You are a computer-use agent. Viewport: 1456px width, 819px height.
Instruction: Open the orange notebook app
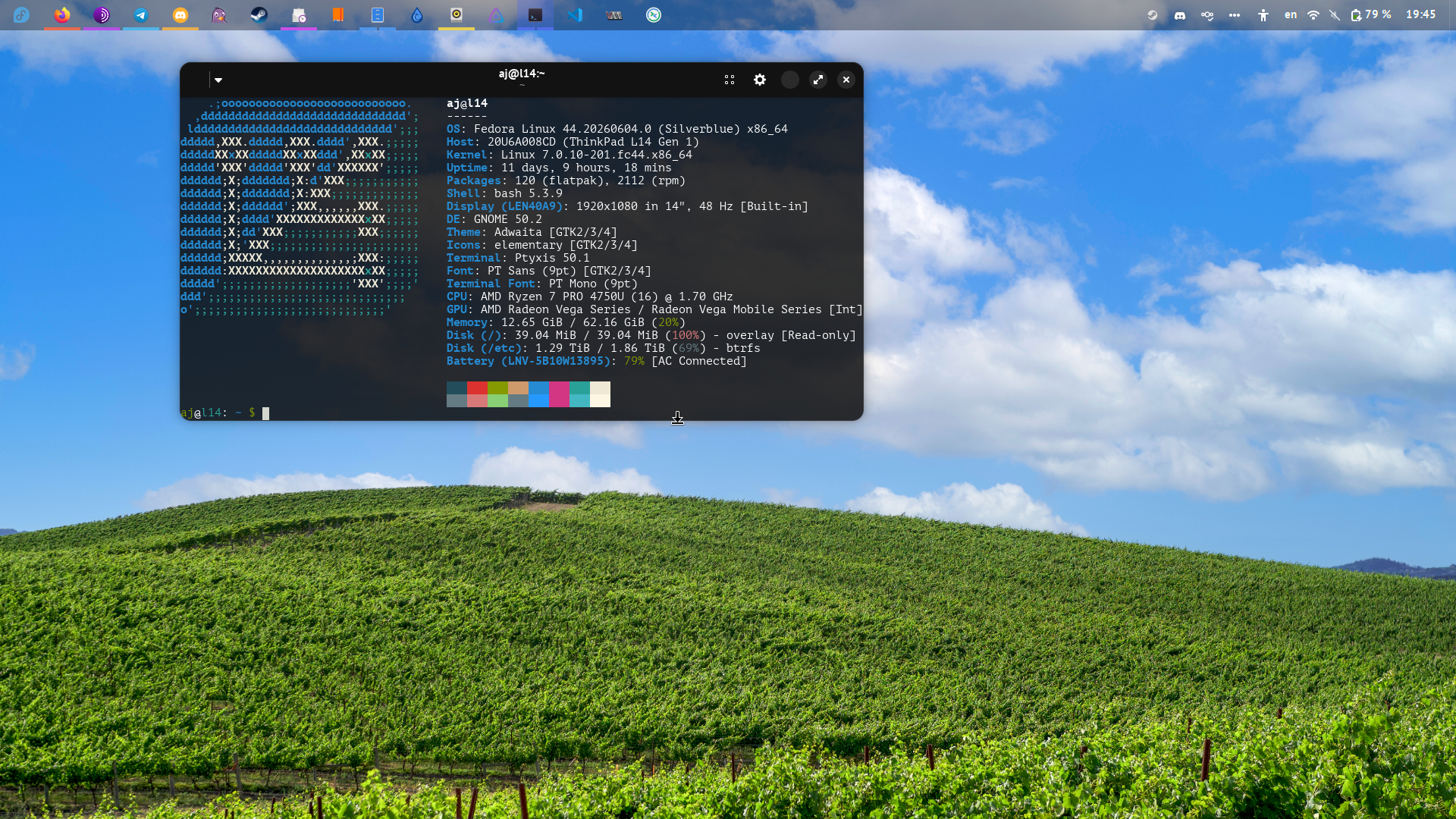point(338,15)
